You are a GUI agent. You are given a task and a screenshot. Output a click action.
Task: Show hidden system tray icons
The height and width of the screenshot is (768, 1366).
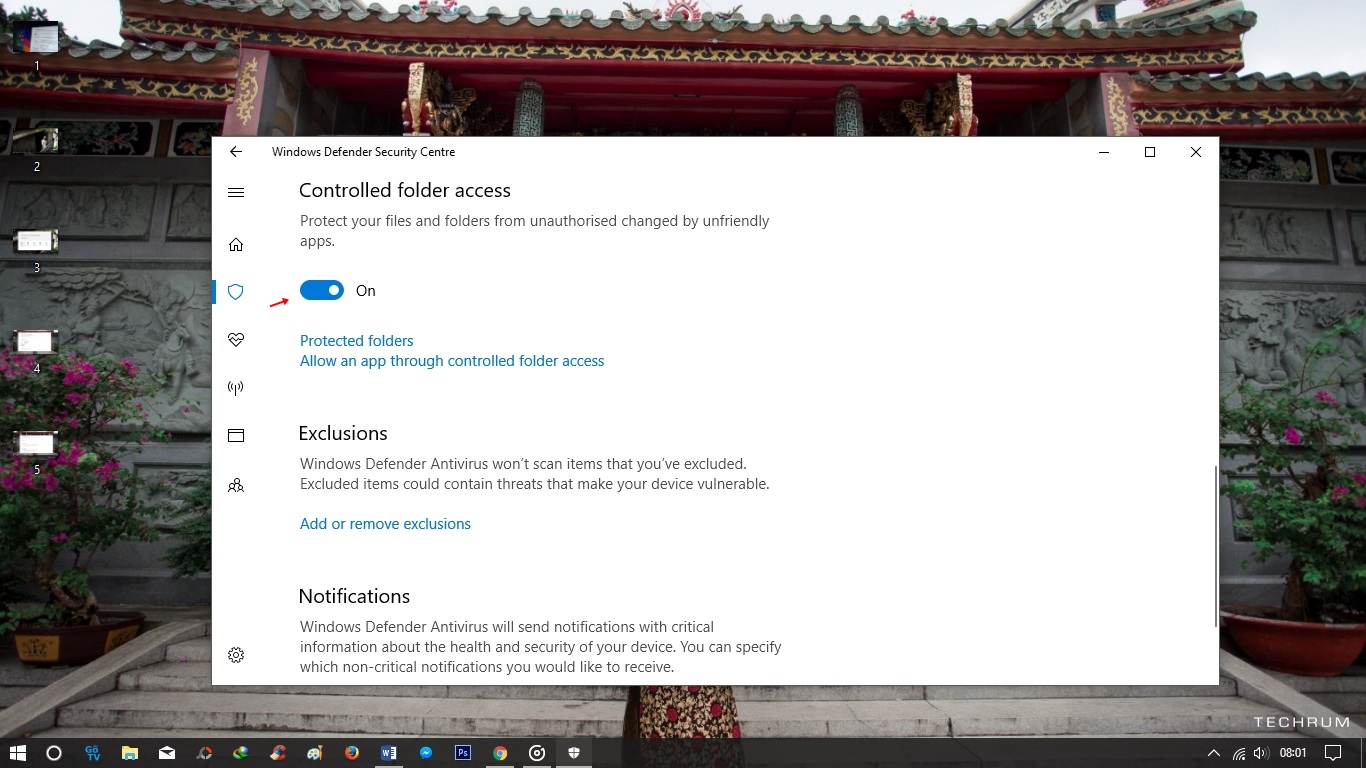click(x=1214, y=753)
